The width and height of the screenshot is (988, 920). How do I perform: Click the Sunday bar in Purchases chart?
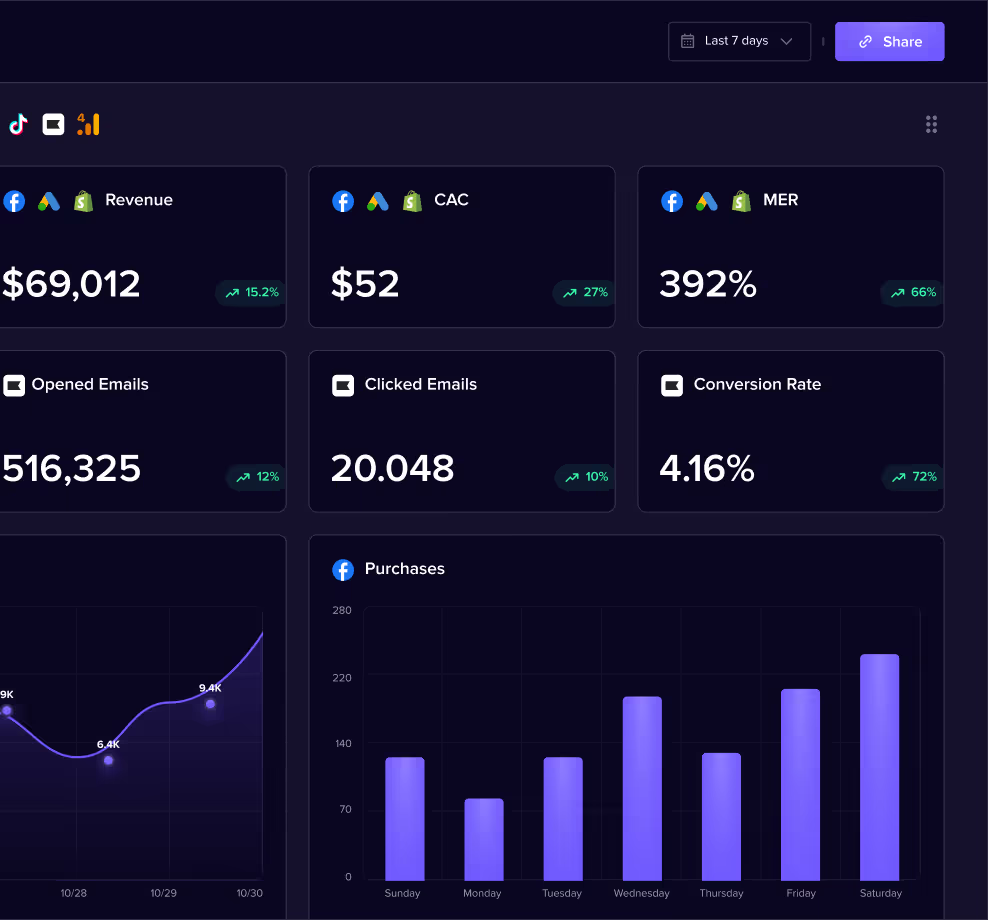(x=405, y=819)
